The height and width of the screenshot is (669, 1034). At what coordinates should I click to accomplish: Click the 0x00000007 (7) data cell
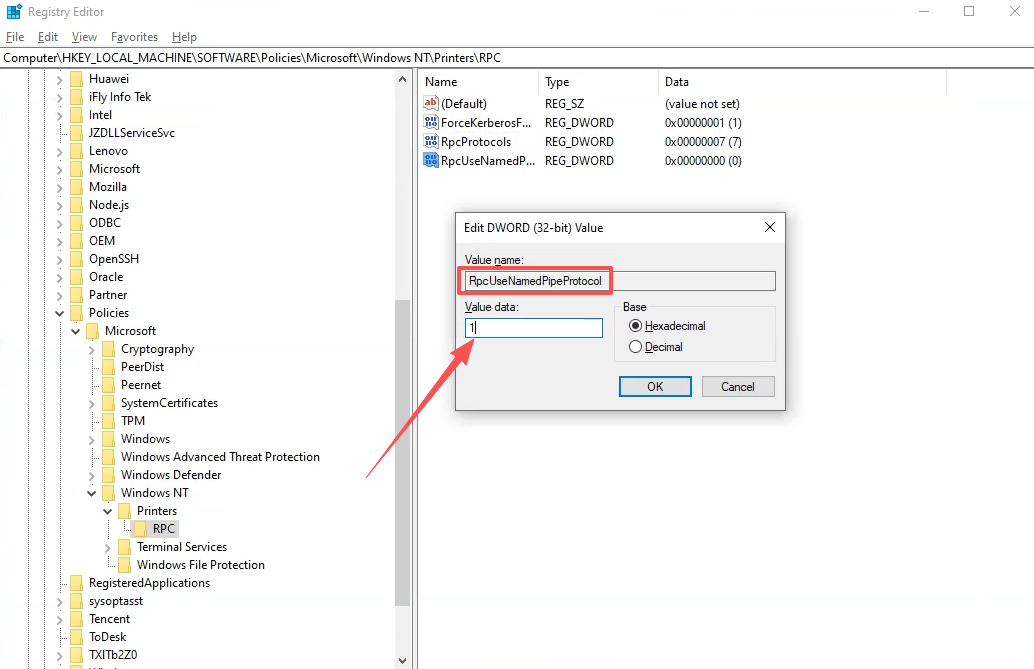tap(703, 142)
